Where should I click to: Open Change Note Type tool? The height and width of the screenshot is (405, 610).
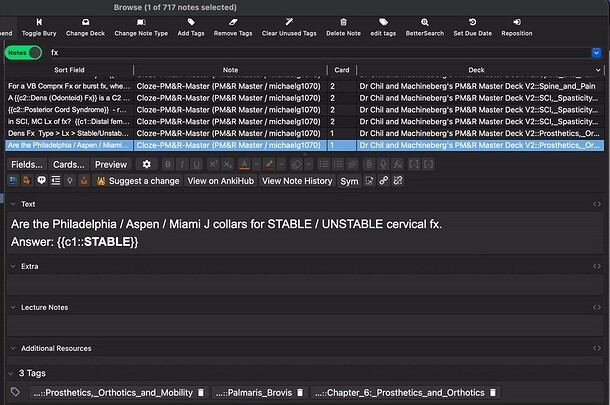coord(140,21)
